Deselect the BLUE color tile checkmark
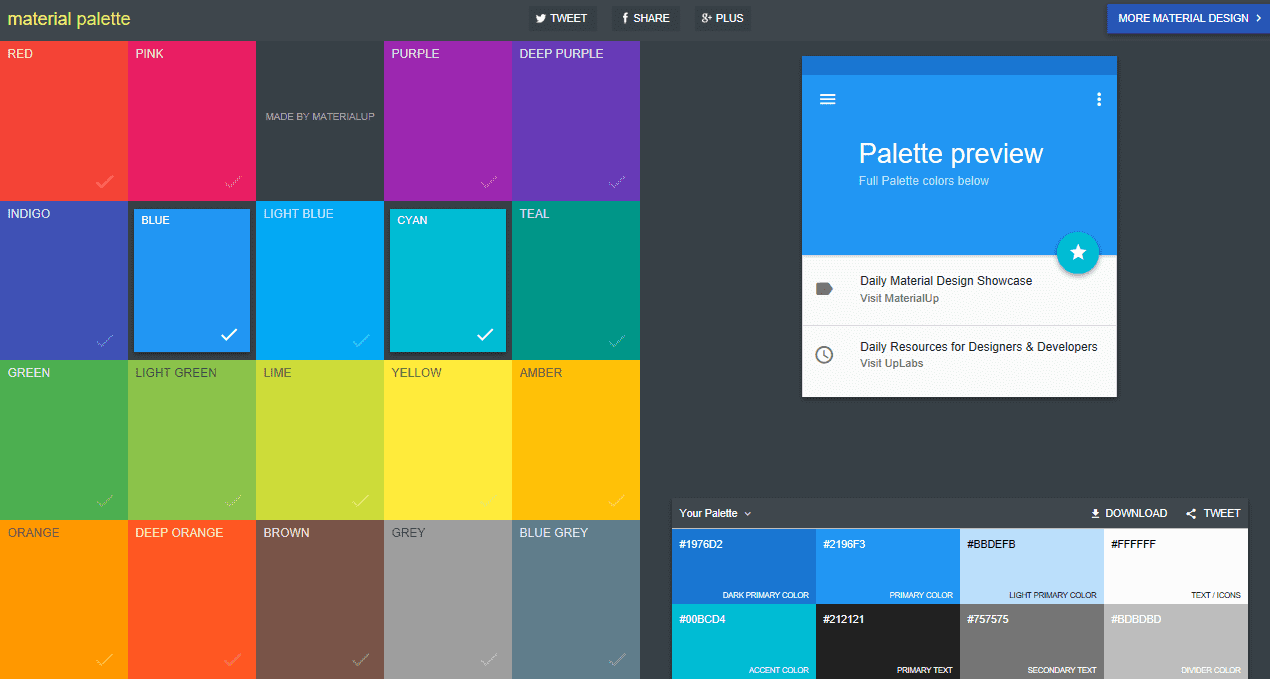1270x679 pixels. pyautogui.click(x=229, y=334)
